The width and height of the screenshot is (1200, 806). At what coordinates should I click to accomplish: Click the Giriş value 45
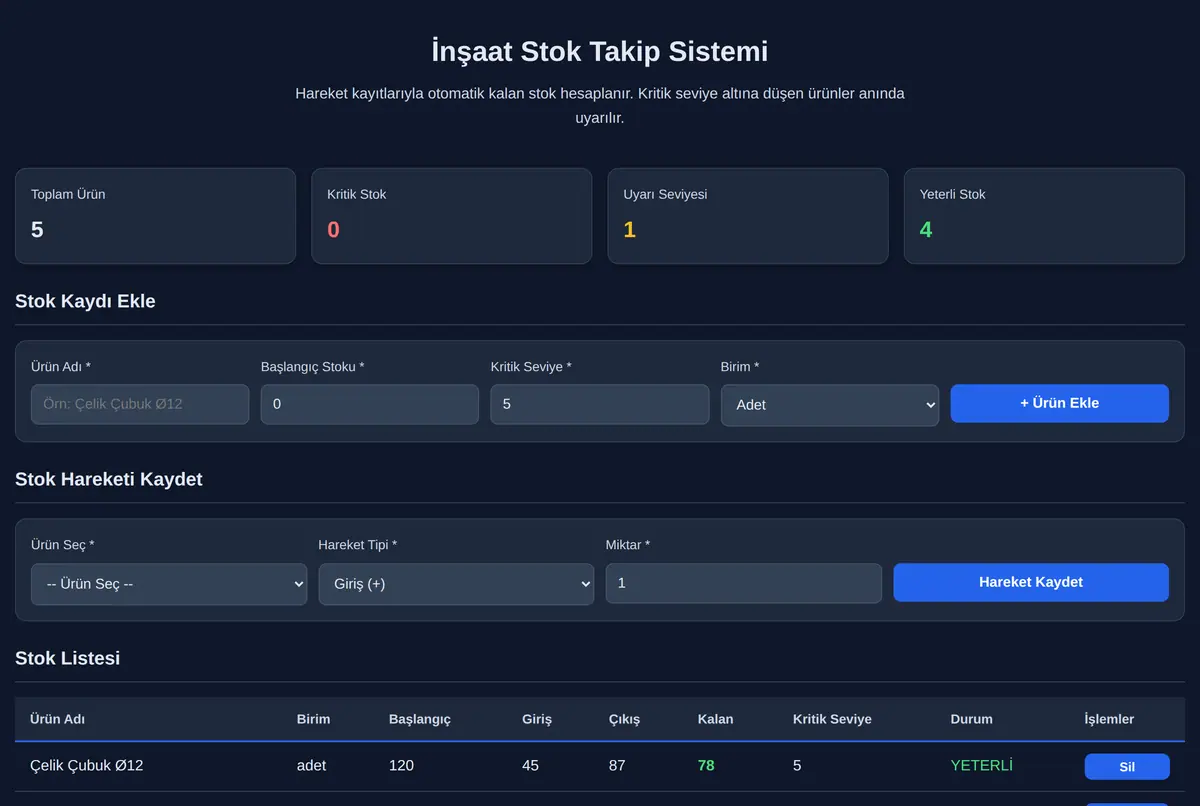pos(531,766)
